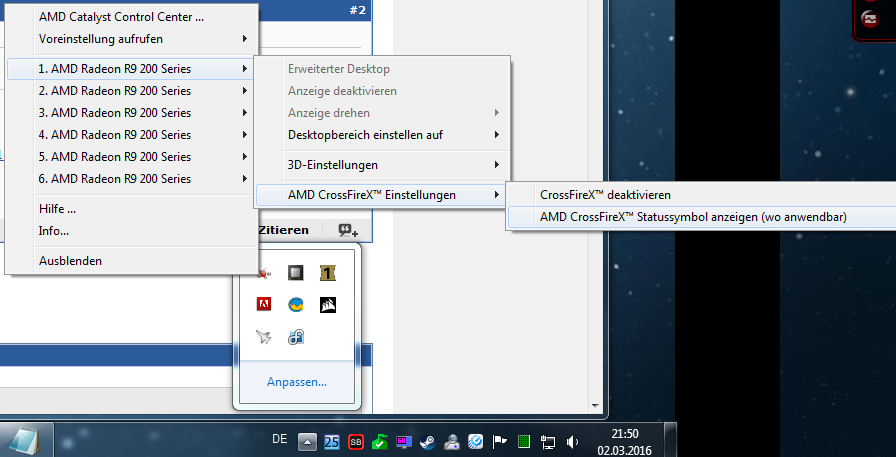
Task: Open the network connection tray icon
Action: coord(548,442)
